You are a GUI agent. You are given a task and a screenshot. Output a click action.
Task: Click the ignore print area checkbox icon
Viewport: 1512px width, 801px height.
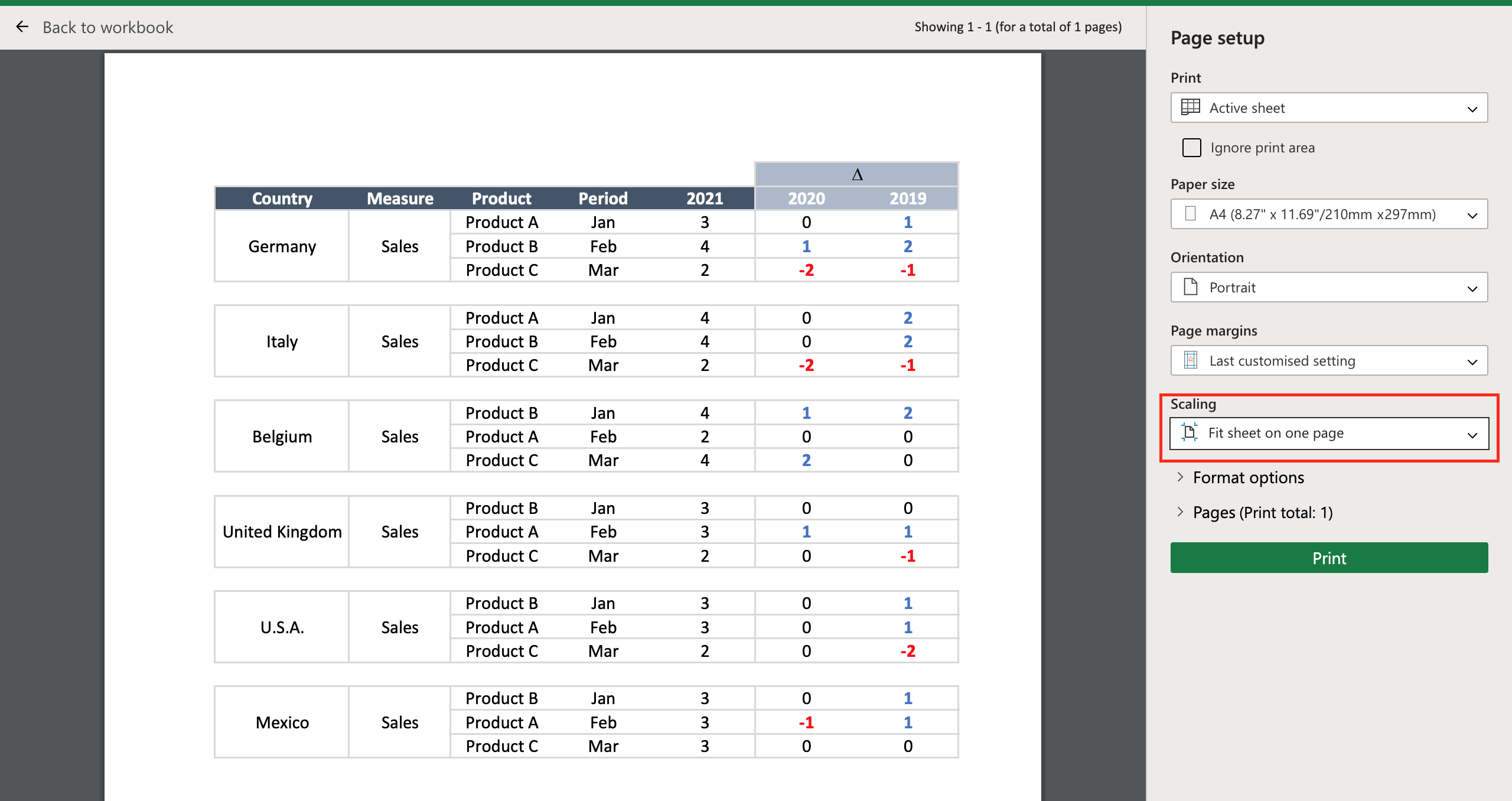[x=1191, y=147]
